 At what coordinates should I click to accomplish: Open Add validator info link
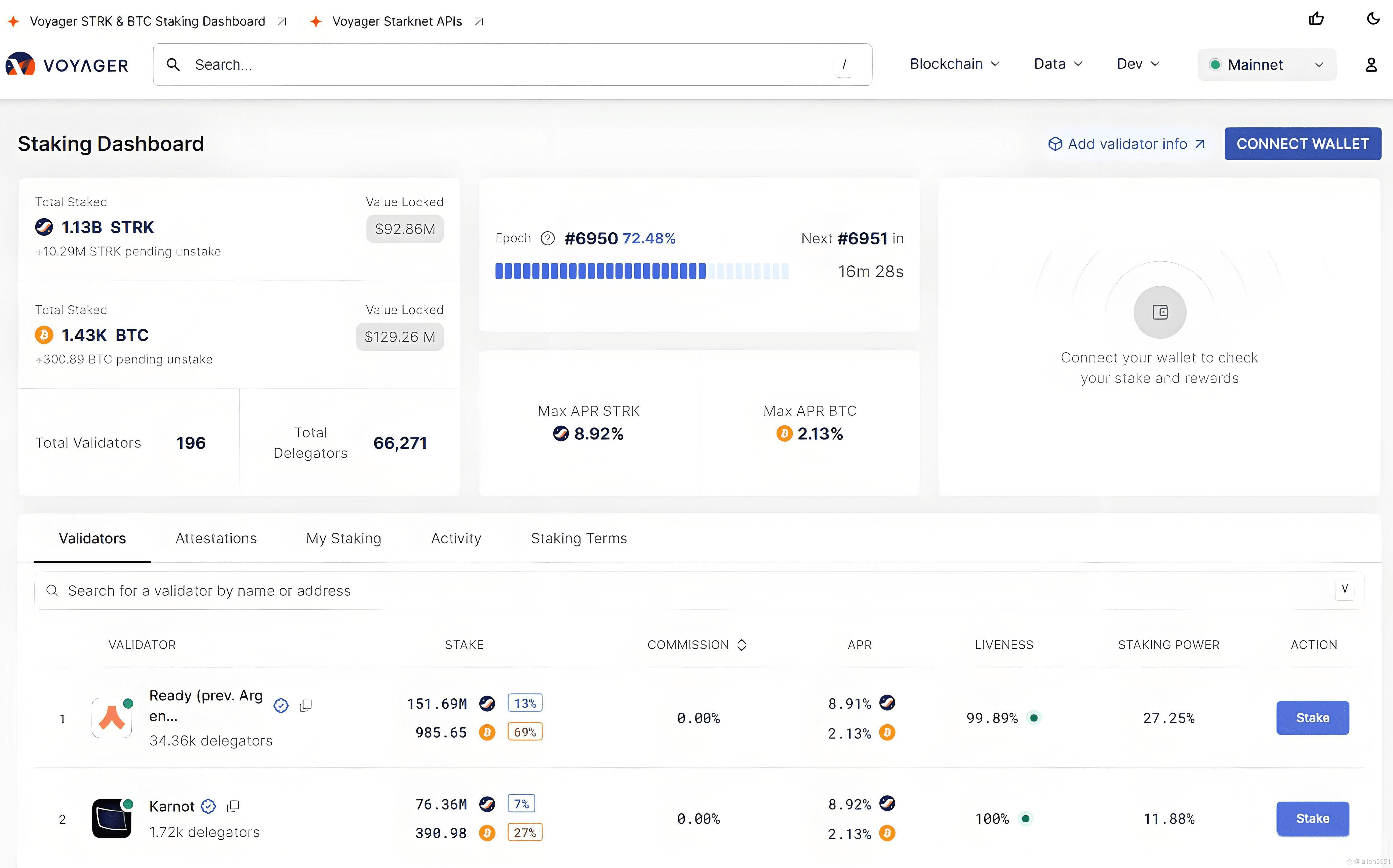tap(1126, 144)
